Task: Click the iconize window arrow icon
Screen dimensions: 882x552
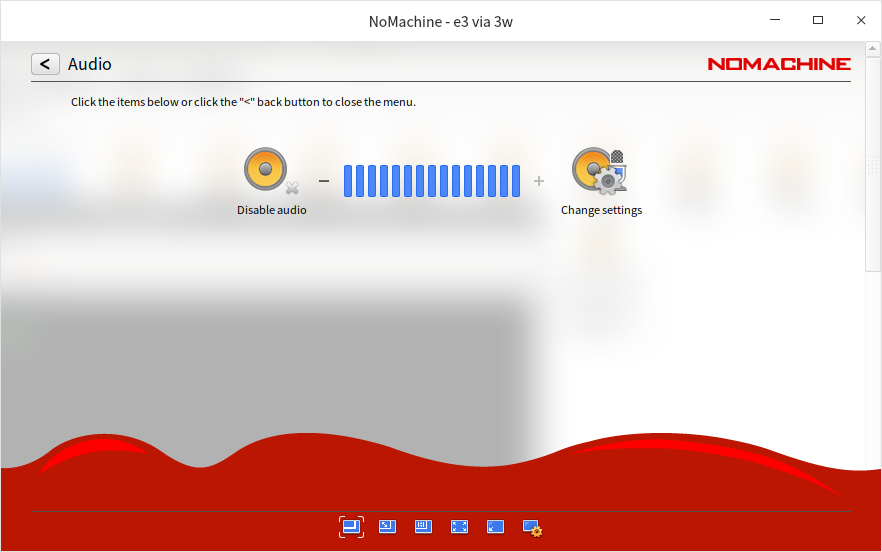Action: pyautogui.click(x=496, y=527)
